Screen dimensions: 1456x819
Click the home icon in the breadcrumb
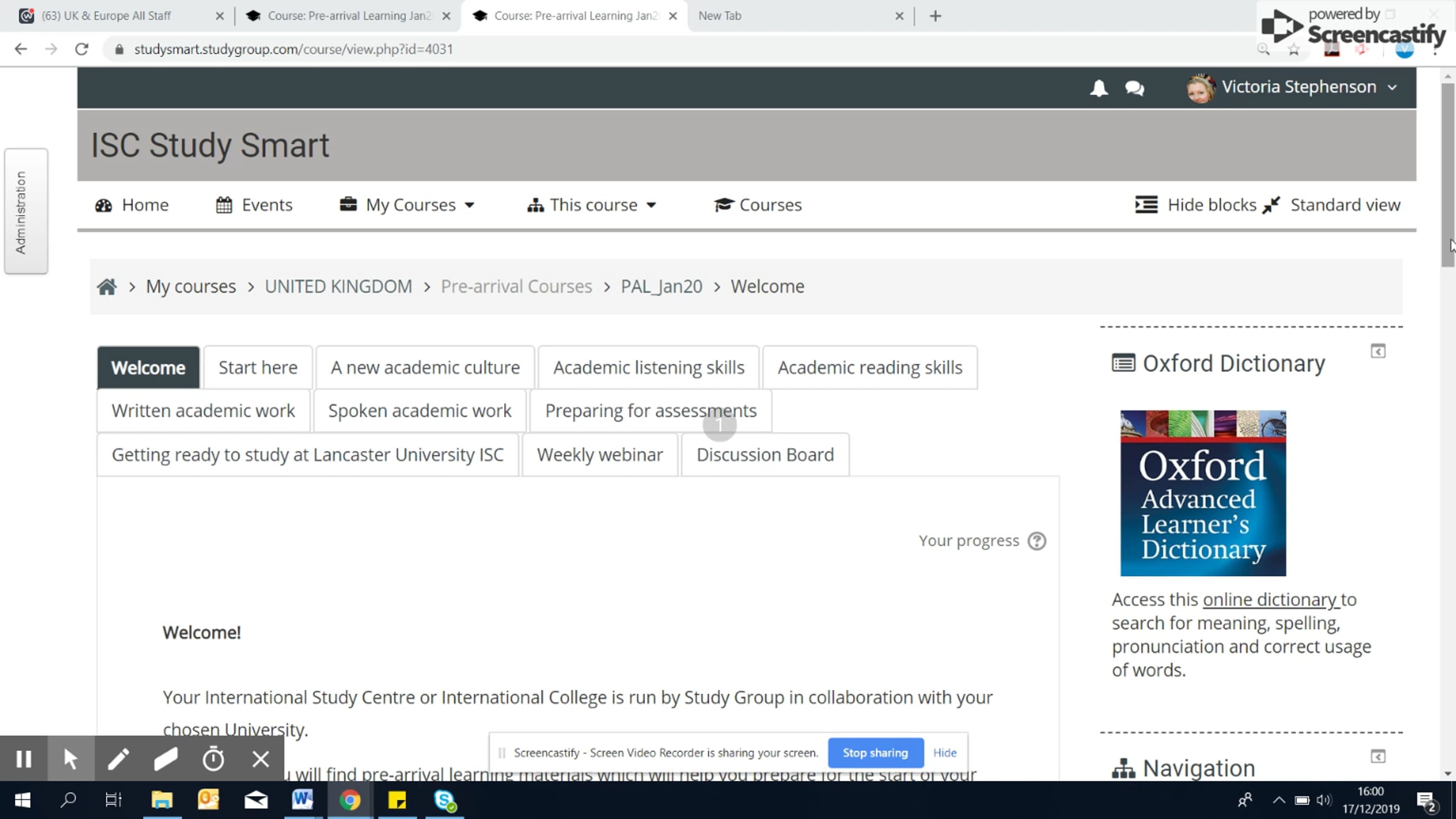point(107,286)
